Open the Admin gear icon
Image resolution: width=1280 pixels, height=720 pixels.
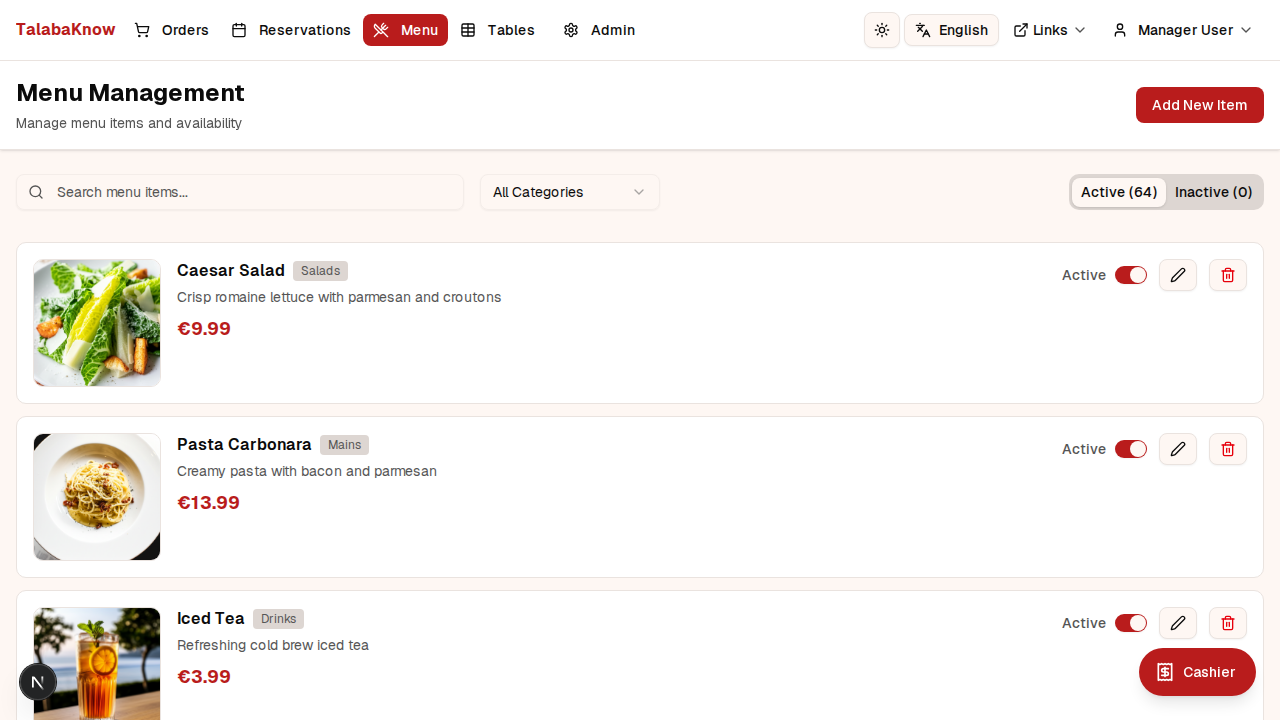coord(571,30)
